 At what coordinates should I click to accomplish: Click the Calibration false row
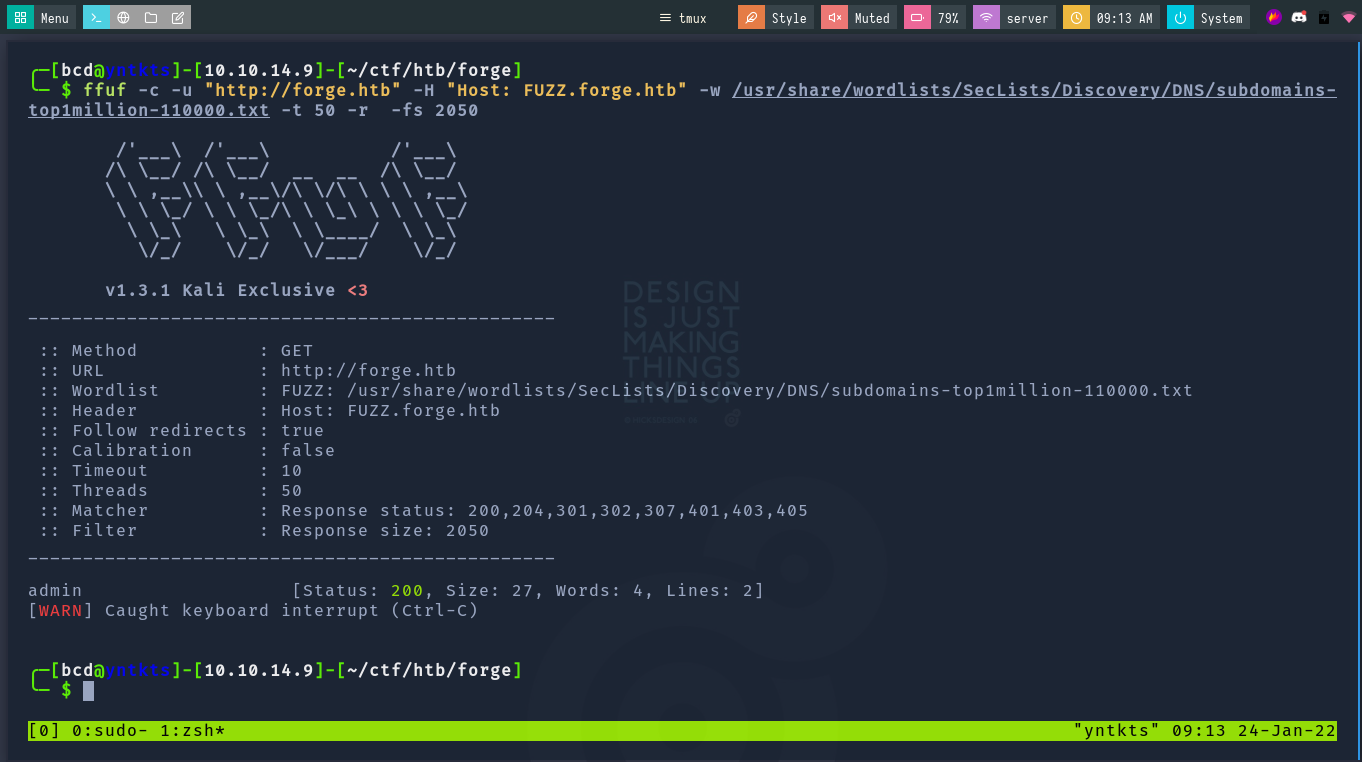(187, 450)
